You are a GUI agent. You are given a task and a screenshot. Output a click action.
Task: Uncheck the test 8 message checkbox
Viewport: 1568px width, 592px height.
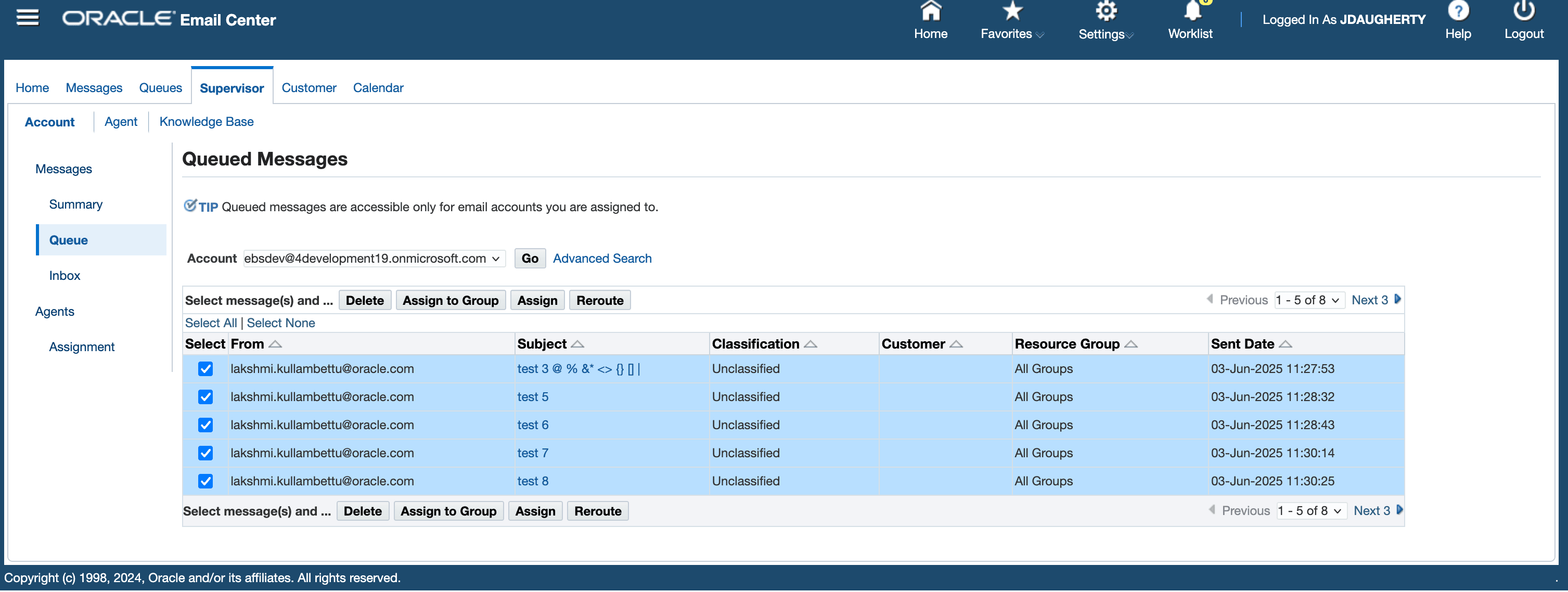(x=205, y=481)
